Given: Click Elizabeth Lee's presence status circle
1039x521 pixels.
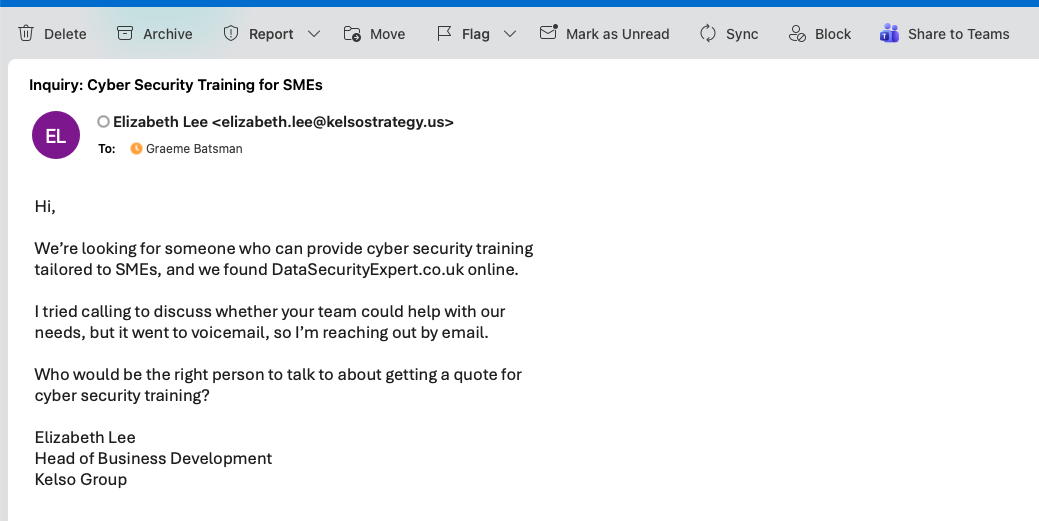Looking at the screenshot, I should [103, 122].
